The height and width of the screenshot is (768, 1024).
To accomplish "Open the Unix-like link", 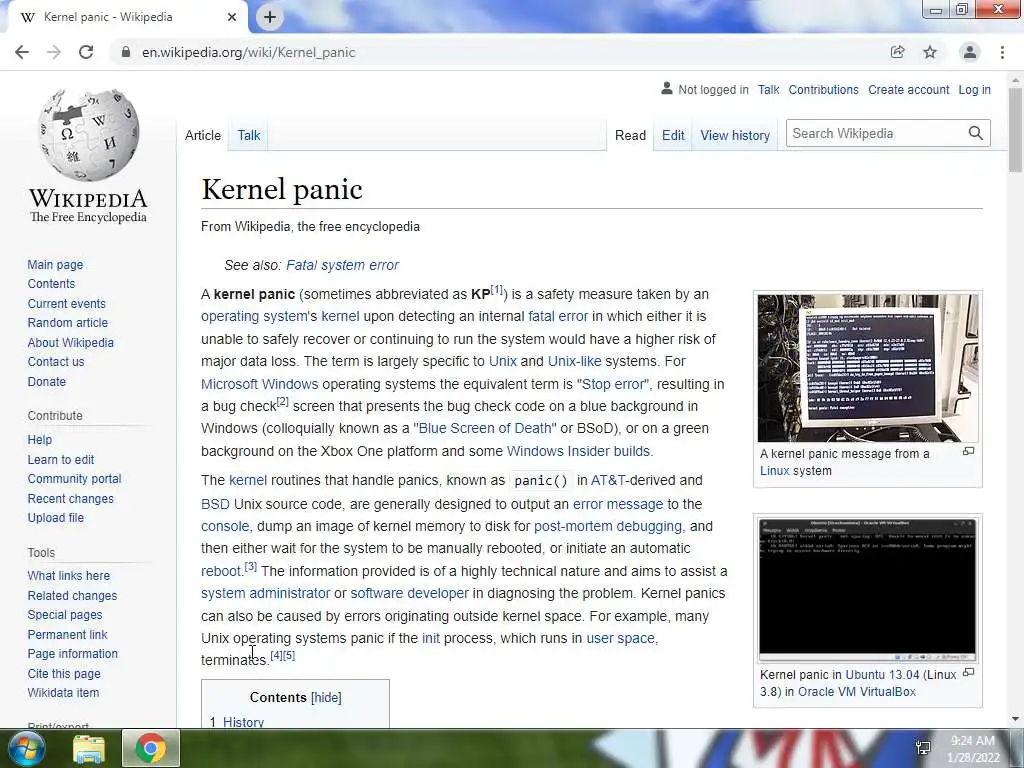I will pyautogui.click(x=575, y=361).
